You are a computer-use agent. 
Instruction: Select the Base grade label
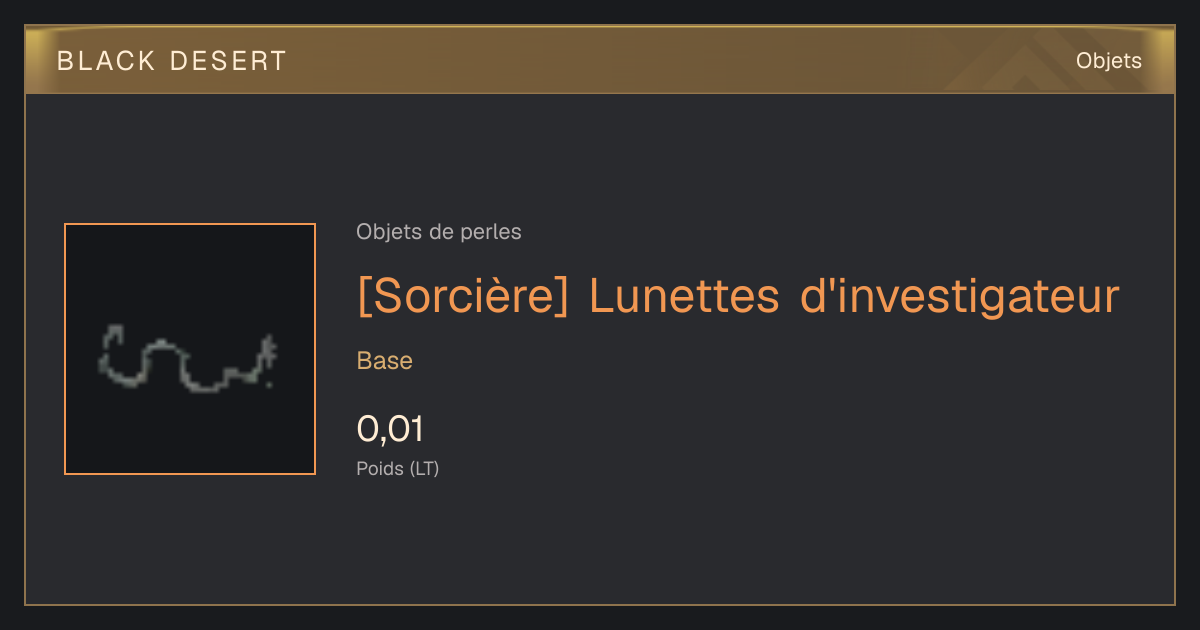(x=385, y=361)
